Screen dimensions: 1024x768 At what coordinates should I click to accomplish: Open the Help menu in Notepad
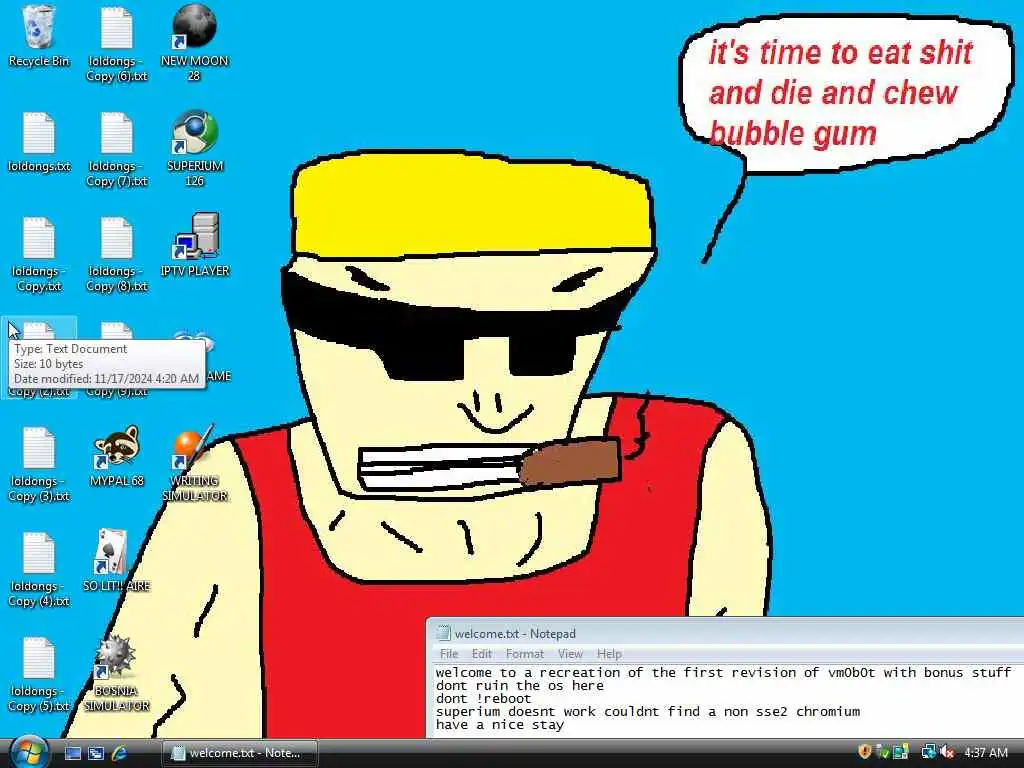[x=609, y=654]
